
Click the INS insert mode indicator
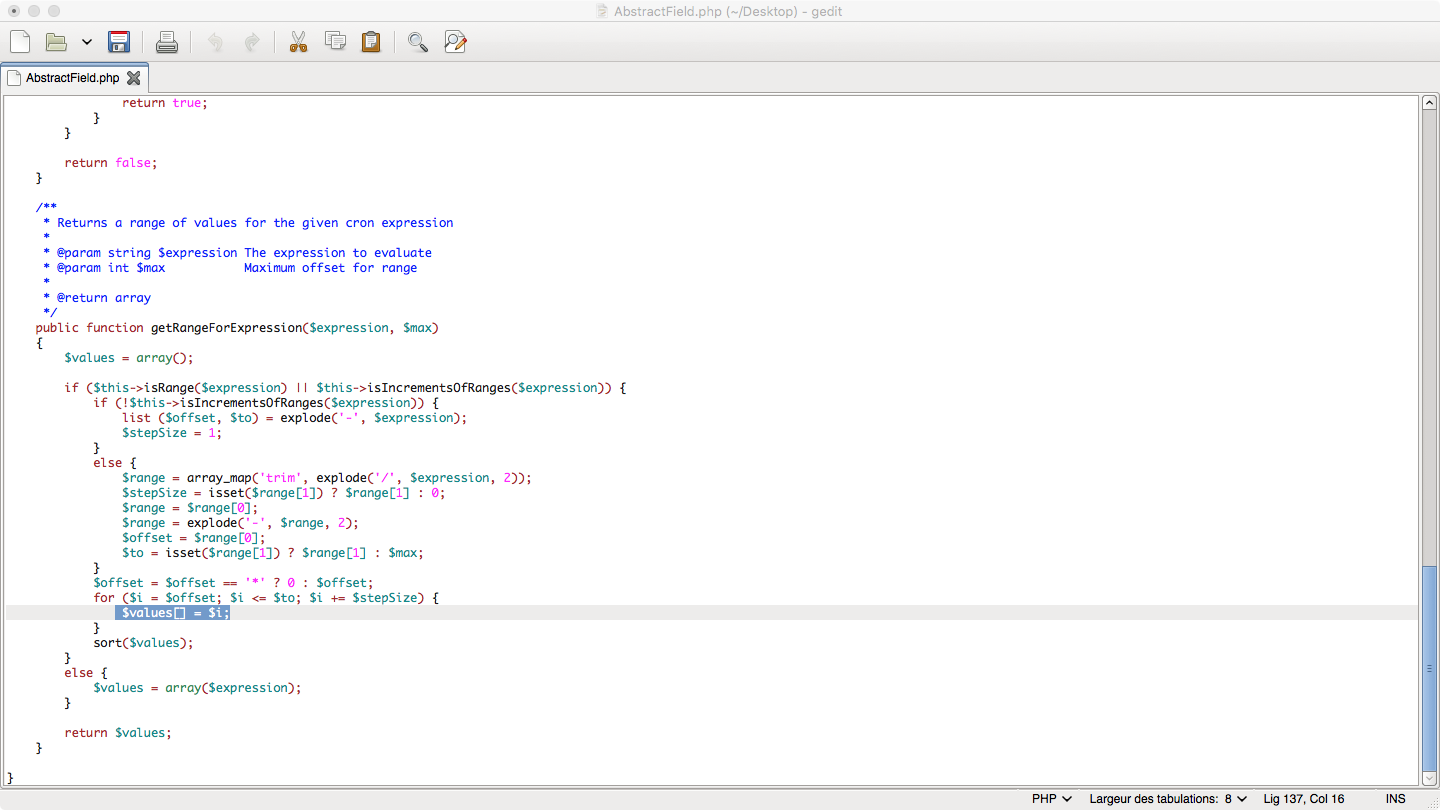(1396, 799)
